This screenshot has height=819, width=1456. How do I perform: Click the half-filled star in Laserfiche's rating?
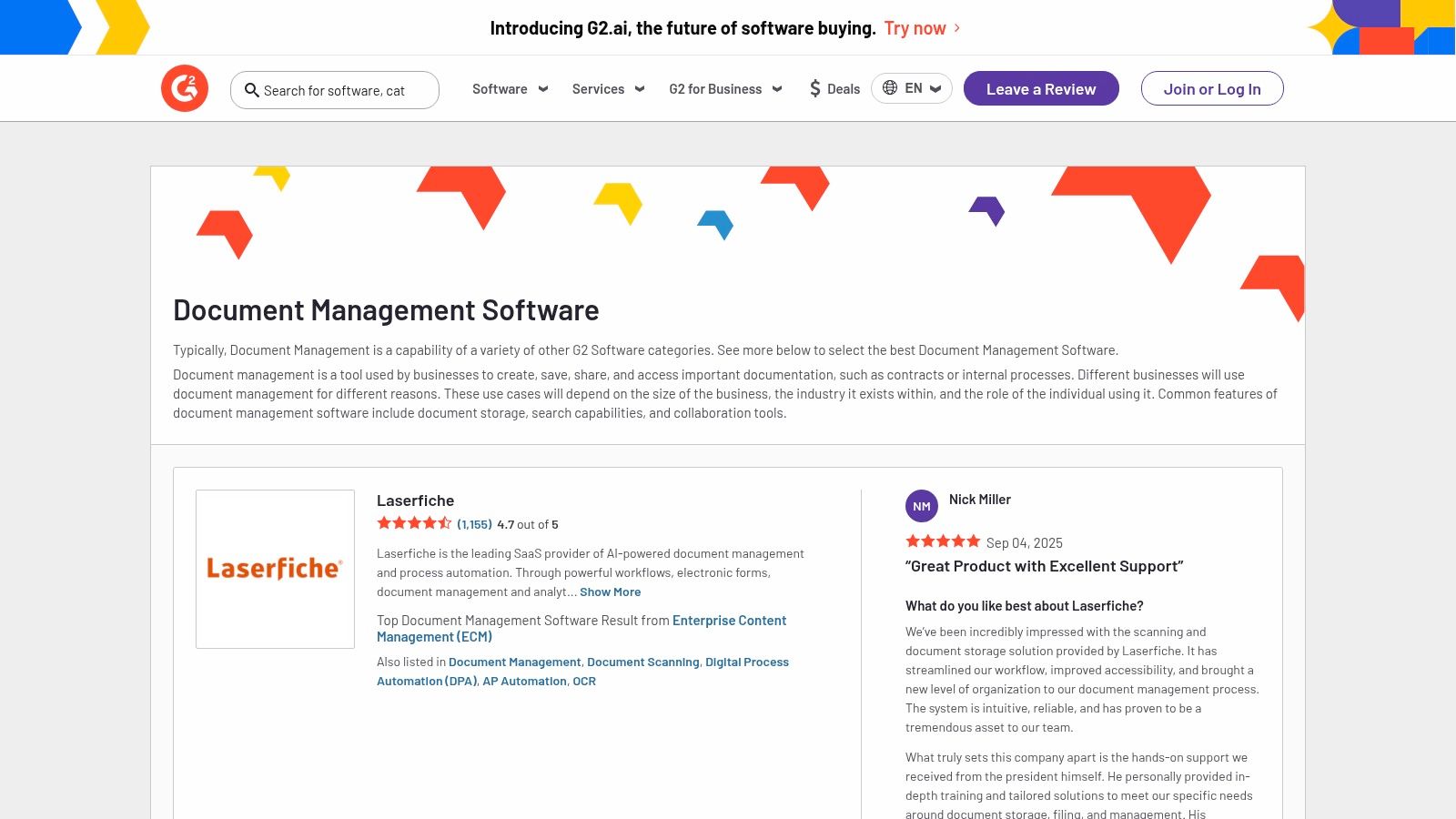pos(445,523)
